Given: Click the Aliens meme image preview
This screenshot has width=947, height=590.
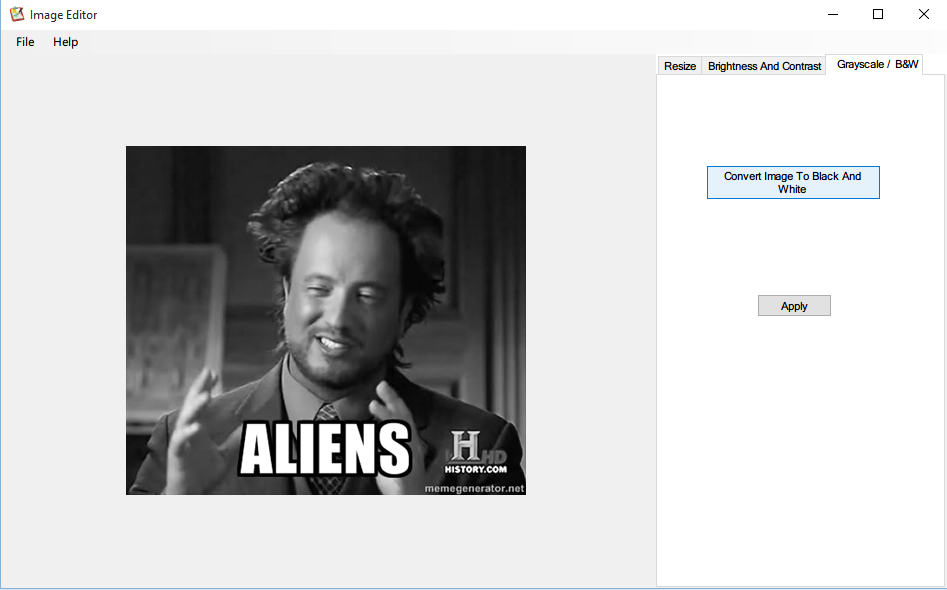Looking at the screenshot, I should tap(326, 320).
